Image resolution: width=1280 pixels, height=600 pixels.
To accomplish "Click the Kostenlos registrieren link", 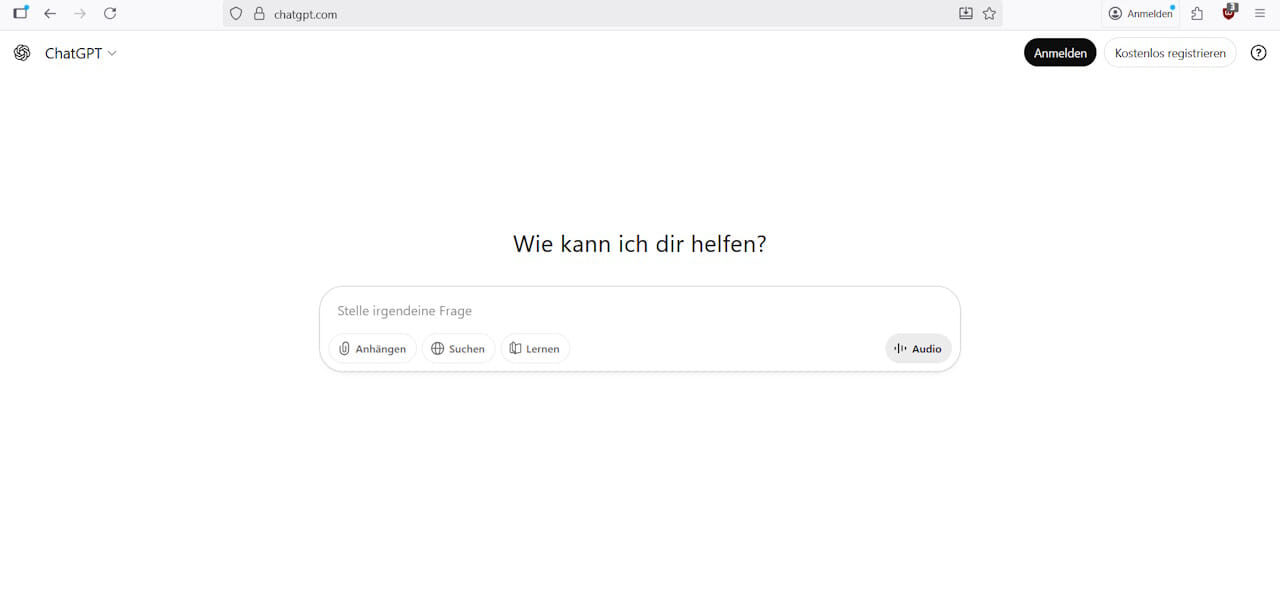I will (1170, 52).
